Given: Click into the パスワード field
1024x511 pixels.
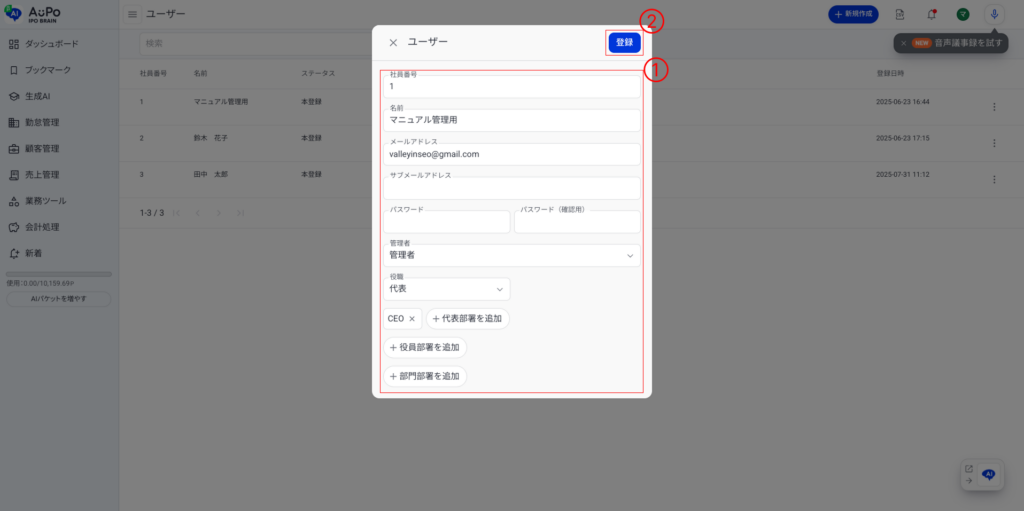Looking at the screenshot, I should point(446,222).
